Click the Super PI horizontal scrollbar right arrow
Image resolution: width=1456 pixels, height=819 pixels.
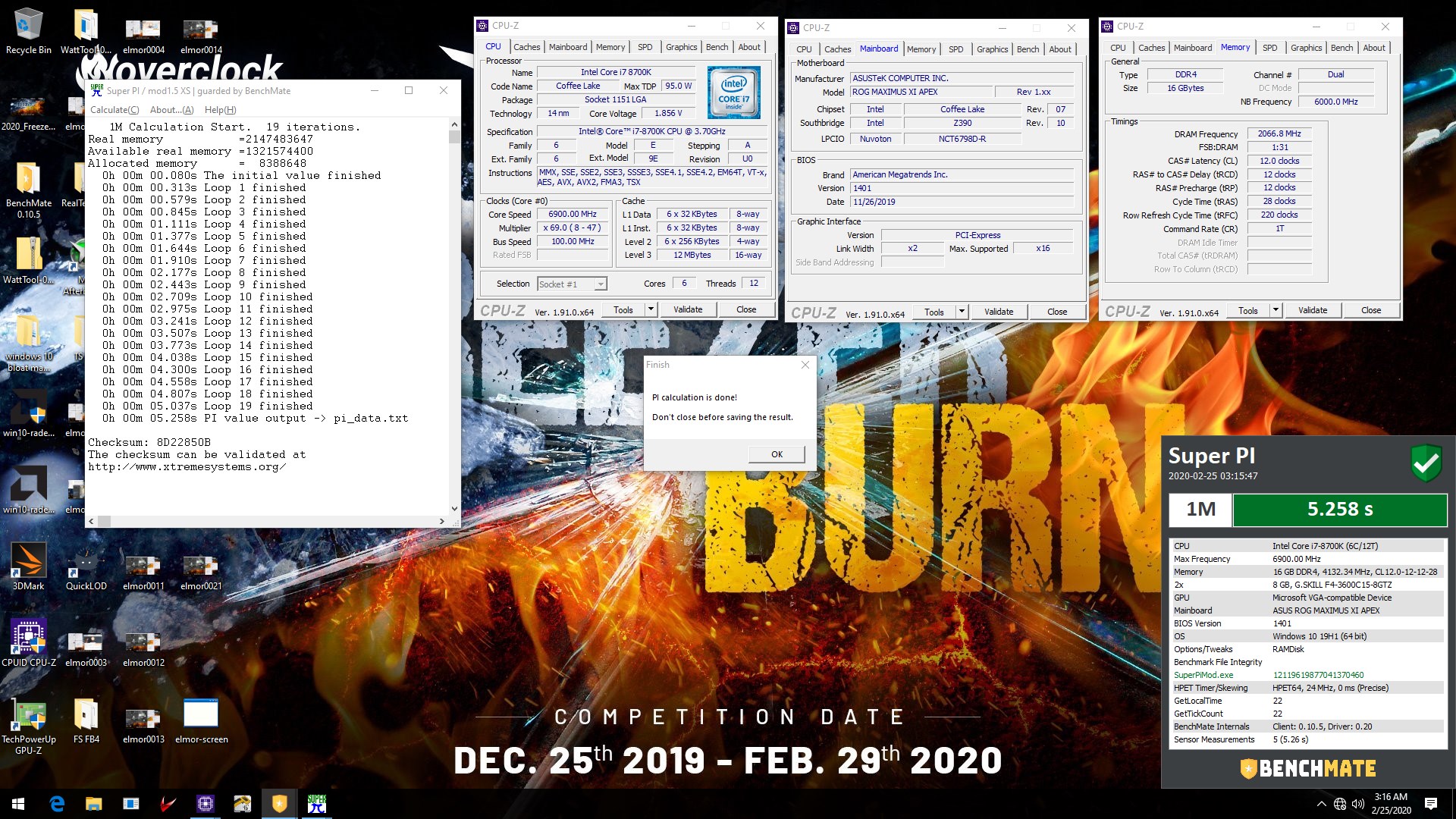click(442, 521)
